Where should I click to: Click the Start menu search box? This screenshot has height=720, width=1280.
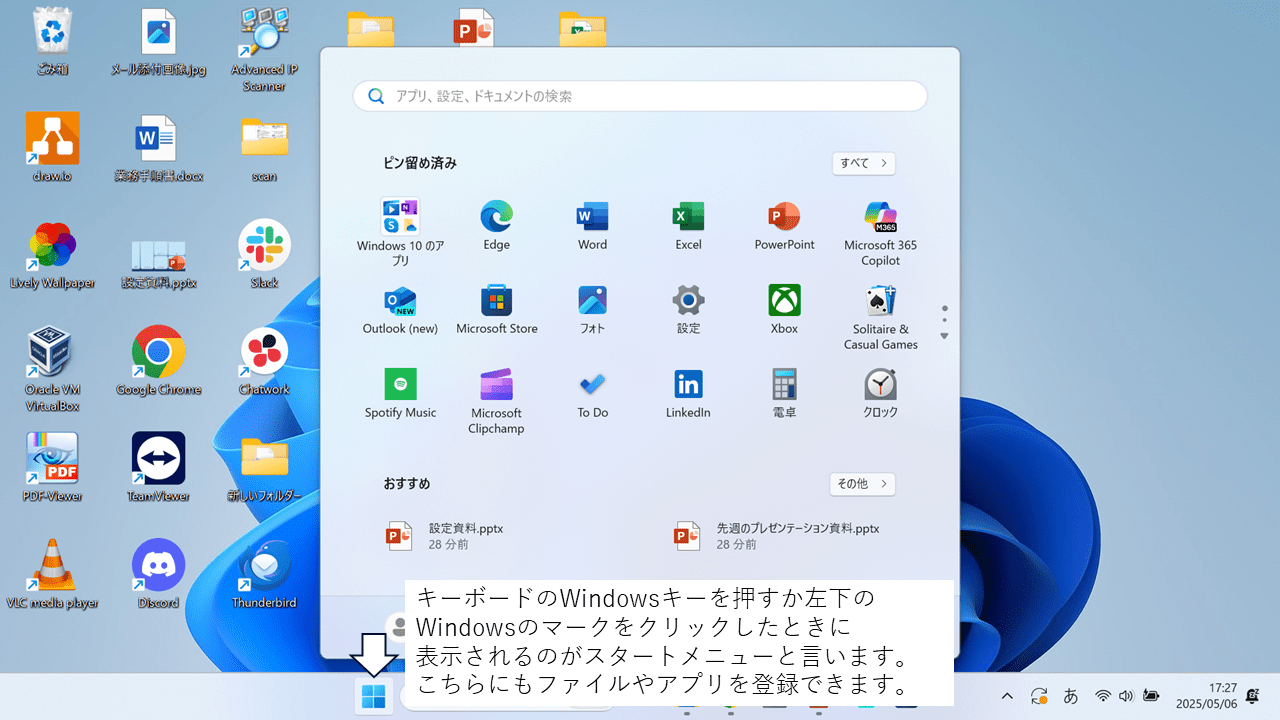[x=640, y=96]
